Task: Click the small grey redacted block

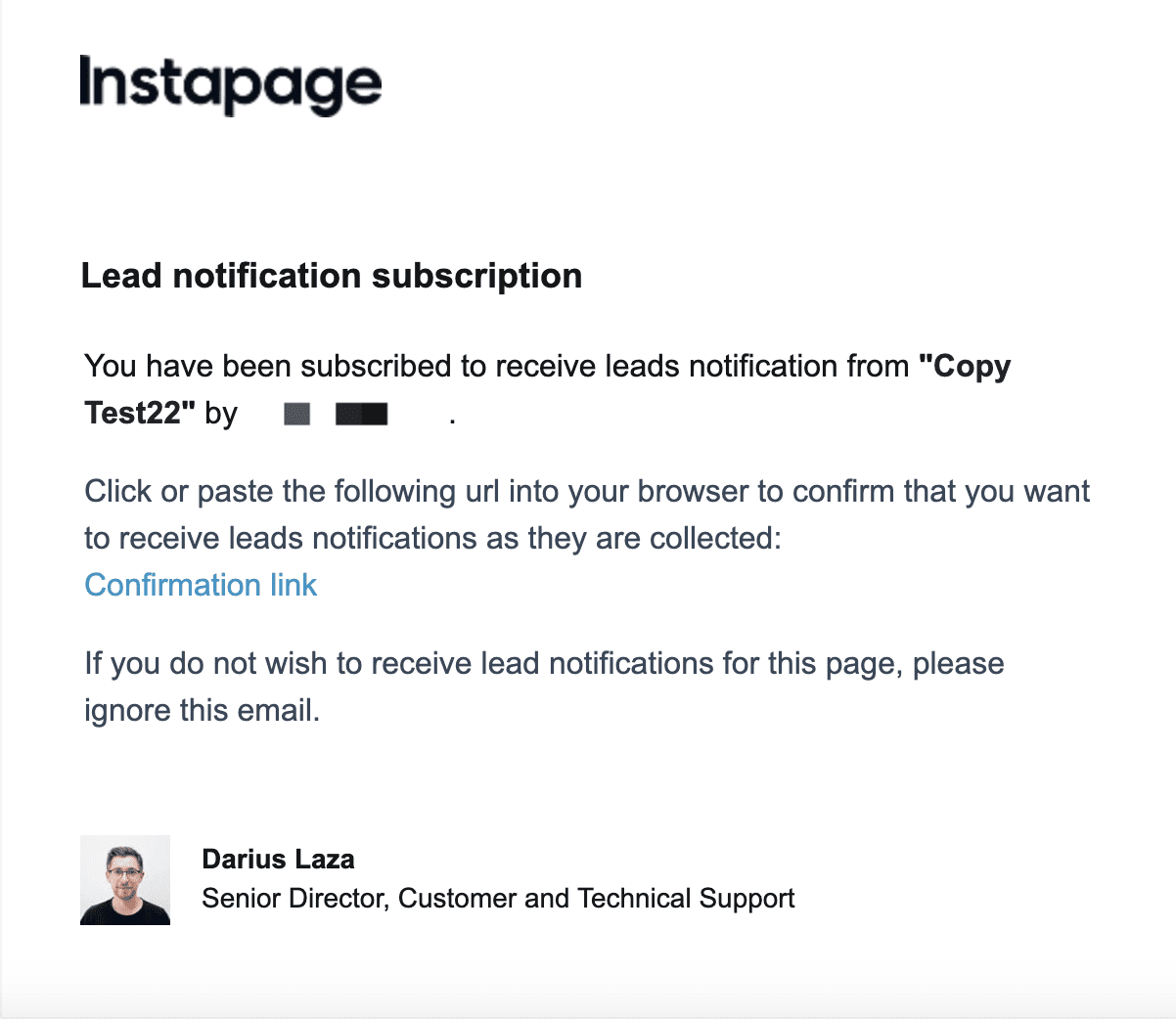Action: pyautogui.click(x=297, y=415)
